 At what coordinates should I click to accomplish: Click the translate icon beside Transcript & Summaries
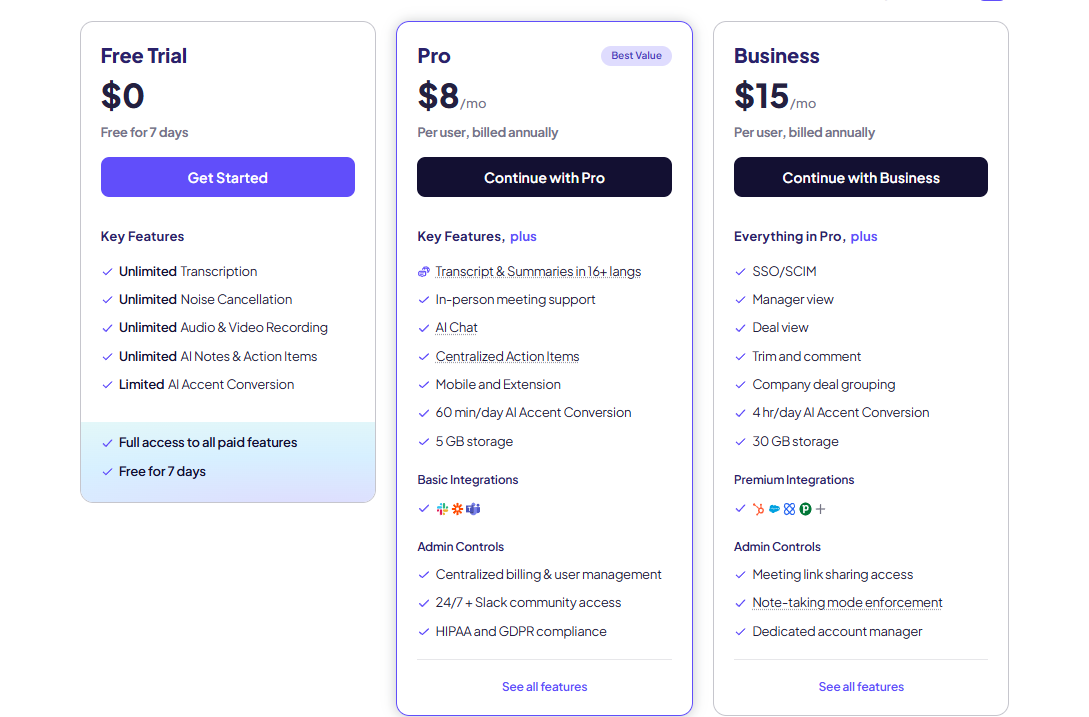click(424, 272)
